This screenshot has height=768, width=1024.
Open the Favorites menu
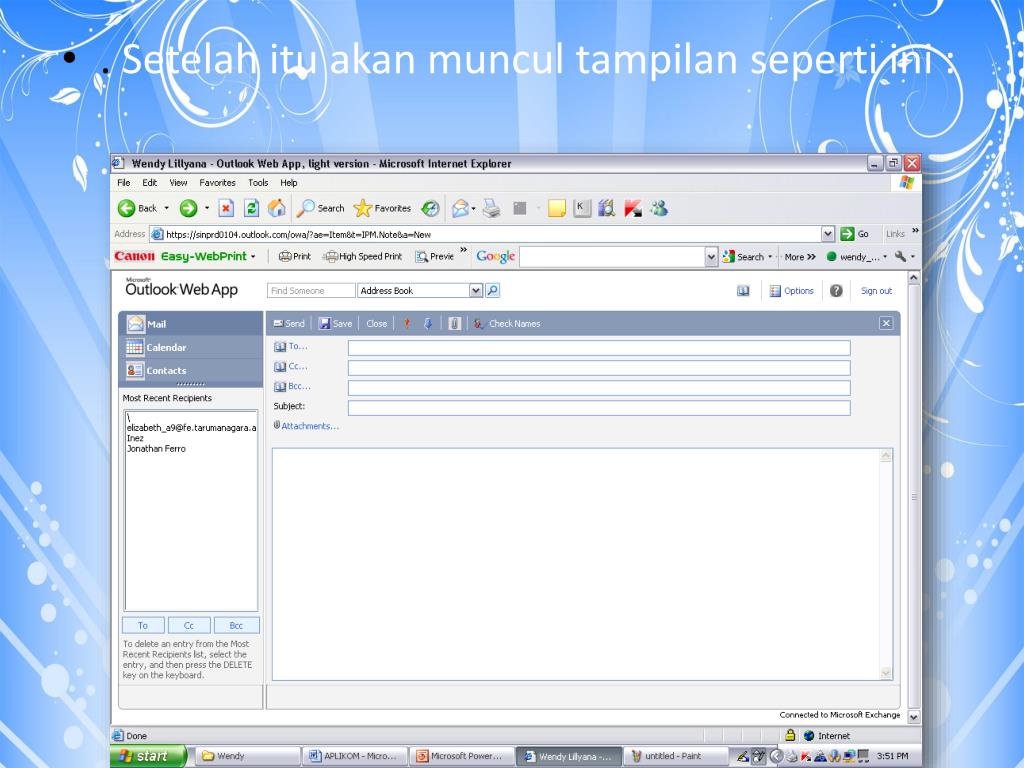click(x=217, y=183)
